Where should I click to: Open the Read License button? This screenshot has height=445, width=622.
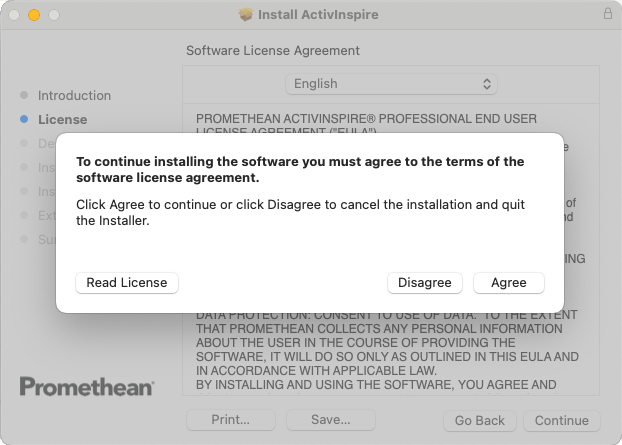point(127,283)
